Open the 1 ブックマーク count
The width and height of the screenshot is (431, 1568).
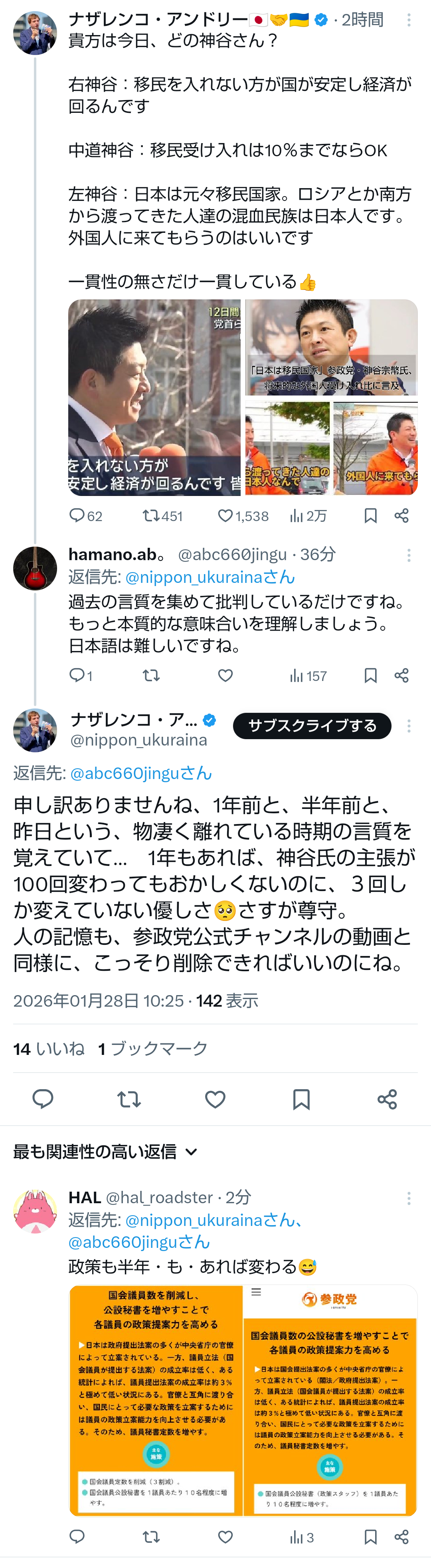click(153, 1048)
